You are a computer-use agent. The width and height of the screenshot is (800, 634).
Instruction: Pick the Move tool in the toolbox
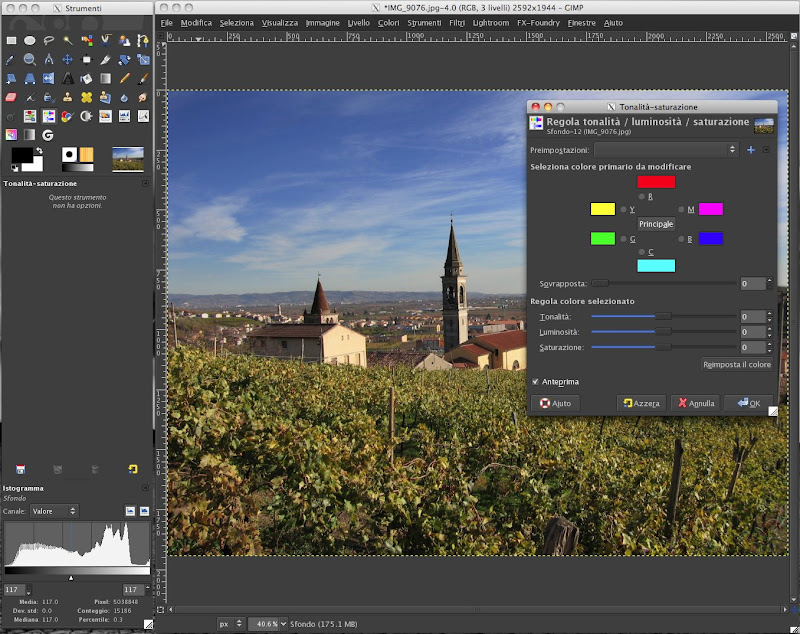pos(67,59)
